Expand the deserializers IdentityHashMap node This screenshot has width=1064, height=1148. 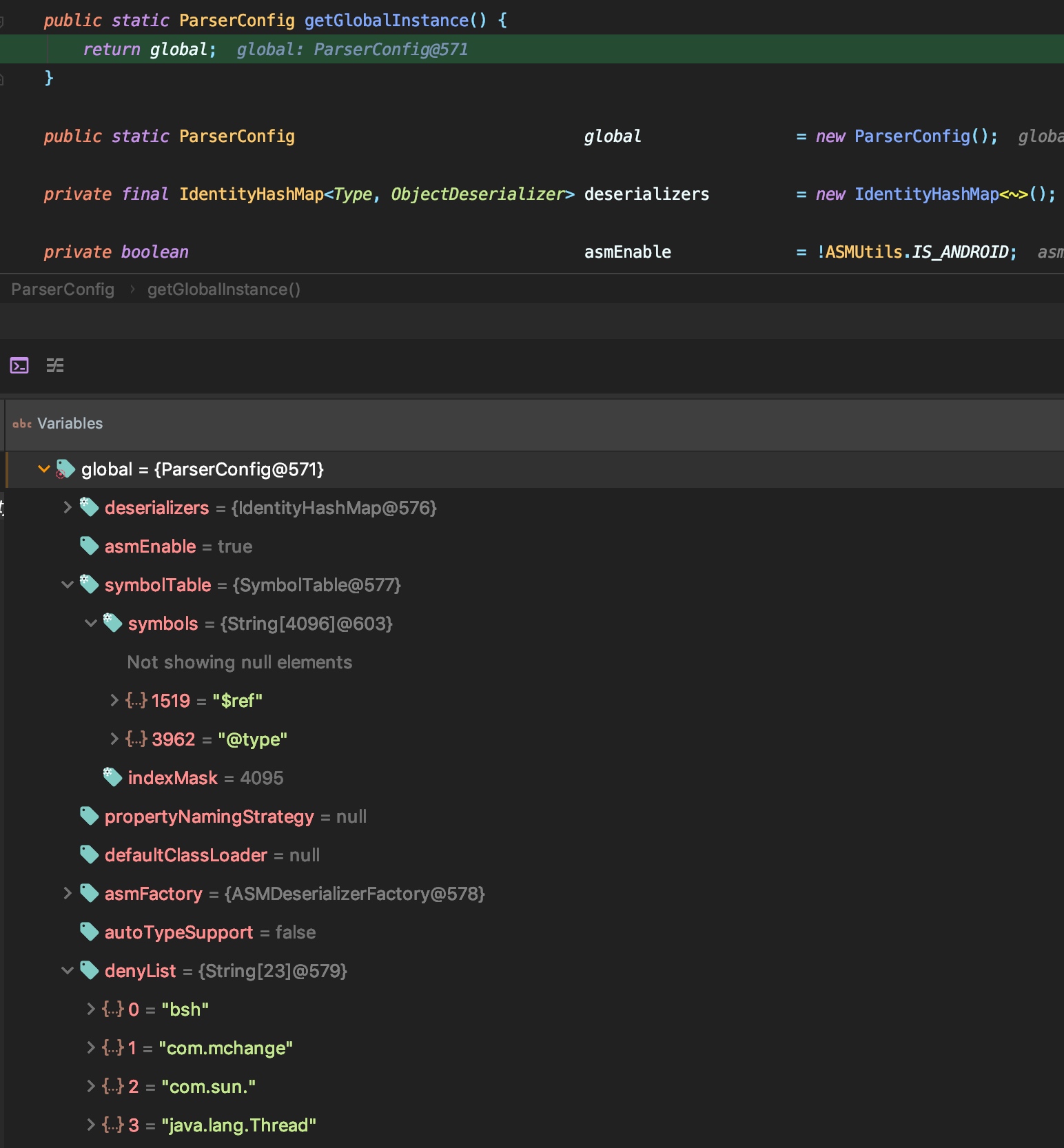(x=68, y=507)
